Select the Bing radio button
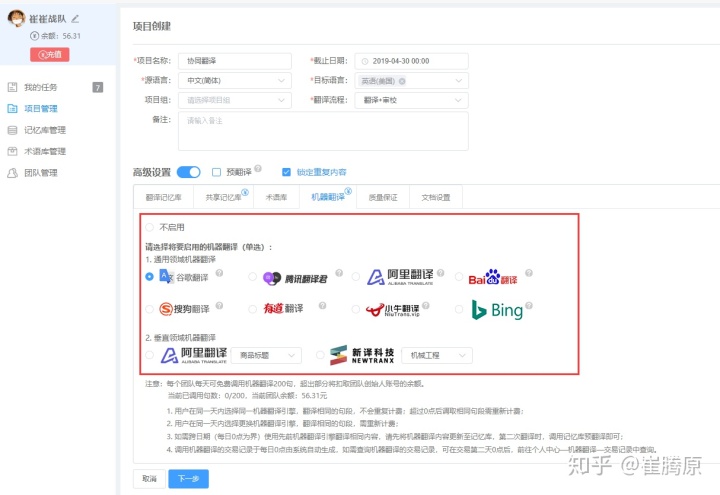 [x=459, y=309]
